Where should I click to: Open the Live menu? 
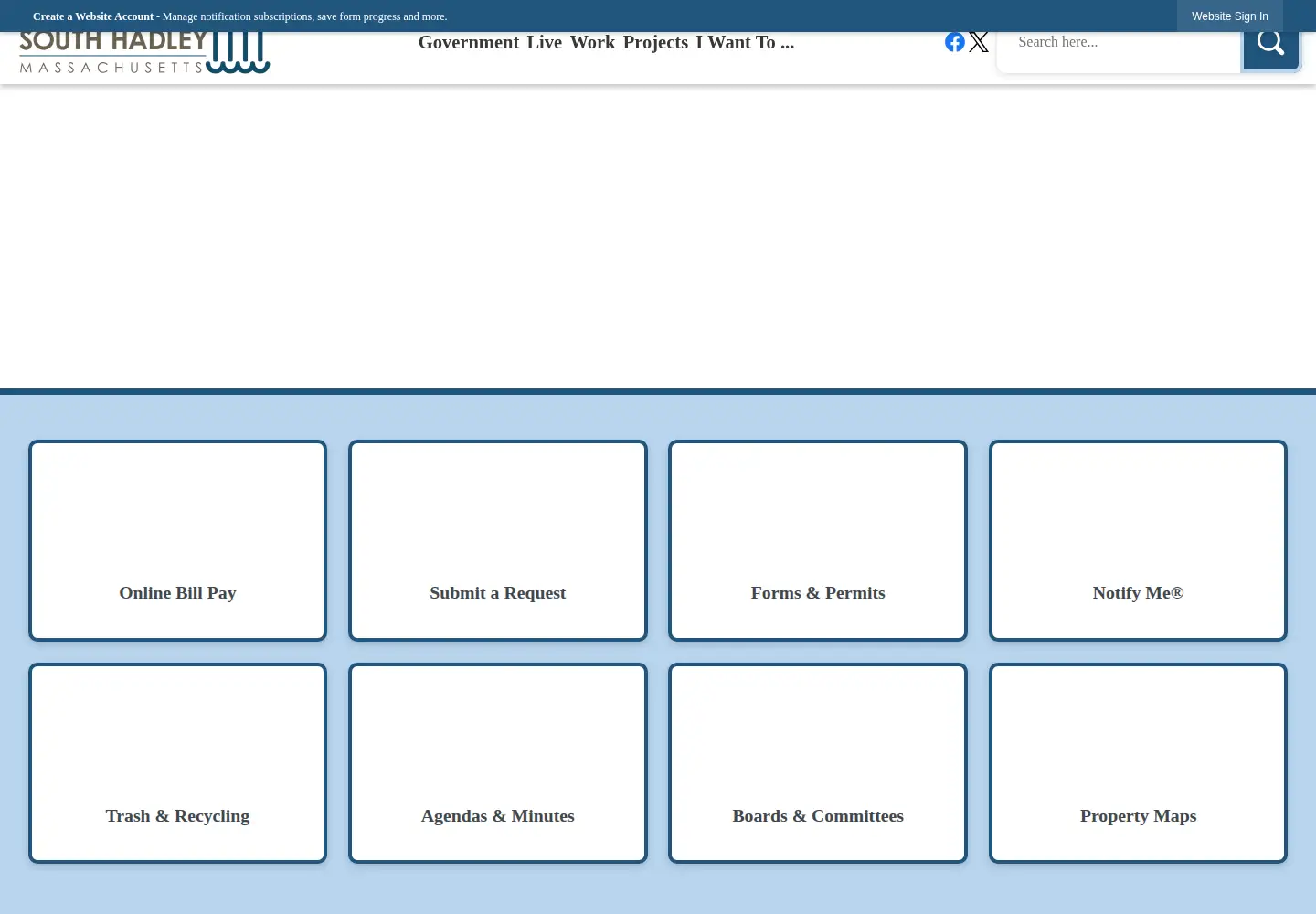pyautogui.click(x=545, y=42)
